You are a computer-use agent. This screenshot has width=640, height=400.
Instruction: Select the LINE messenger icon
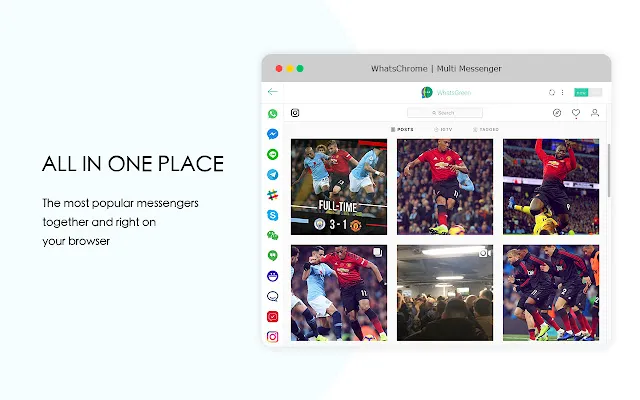[273, 154]
